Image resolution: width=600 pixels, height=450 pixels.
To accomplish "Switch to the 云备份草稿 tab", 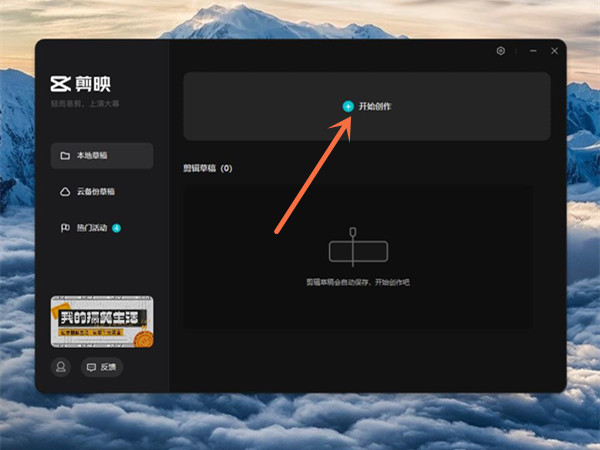I will 96,192.
